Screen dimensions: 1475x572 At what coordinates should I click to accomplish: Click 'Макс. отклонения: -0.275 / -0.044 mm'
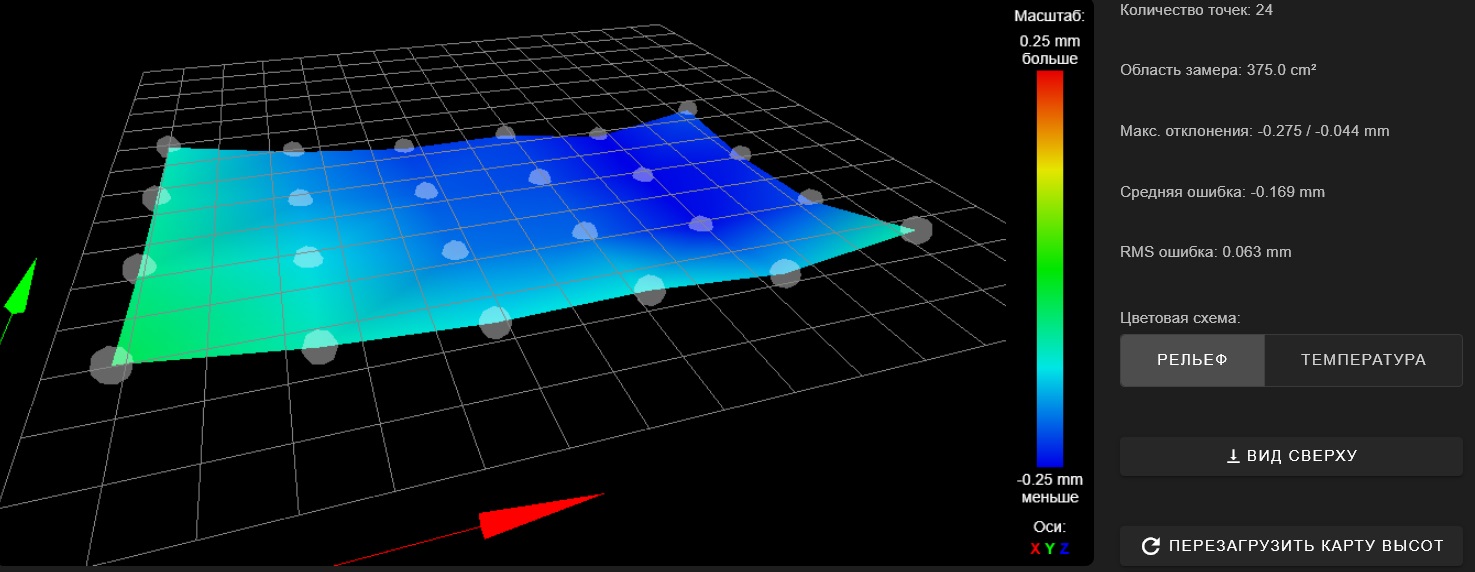[x=1255, y=131]
